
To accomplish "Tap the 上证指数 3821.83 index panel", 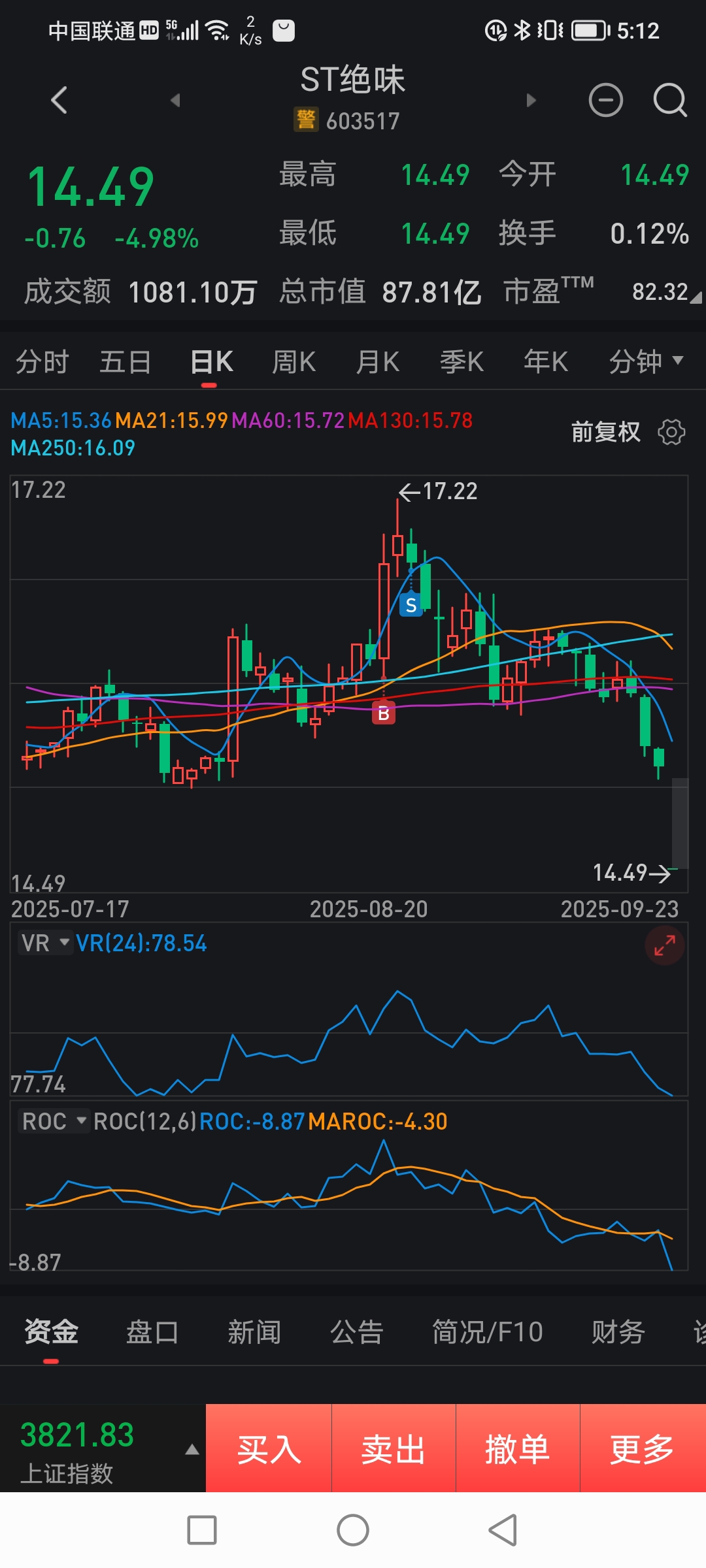I will [103, 1448].
